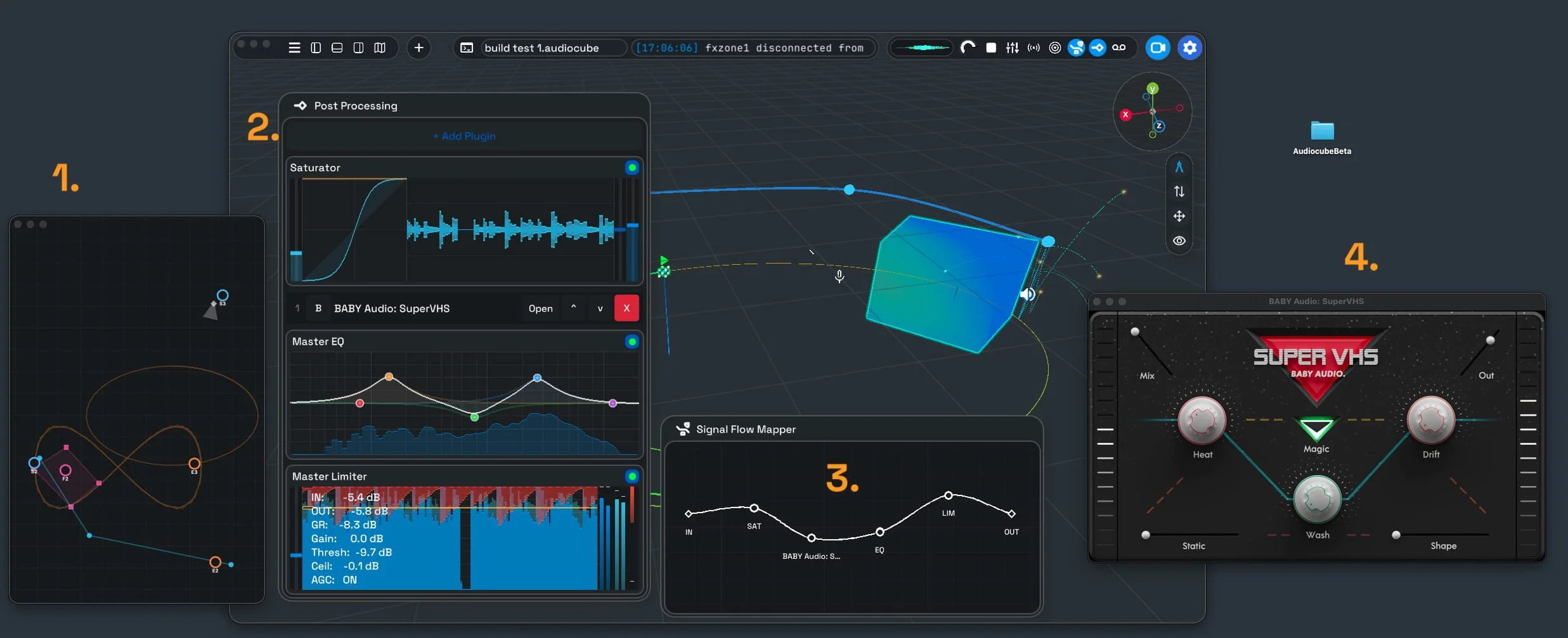The image size is (1568, 638).
Task: Click the project name build test 1.audiocube
Action: coord(541,48)
